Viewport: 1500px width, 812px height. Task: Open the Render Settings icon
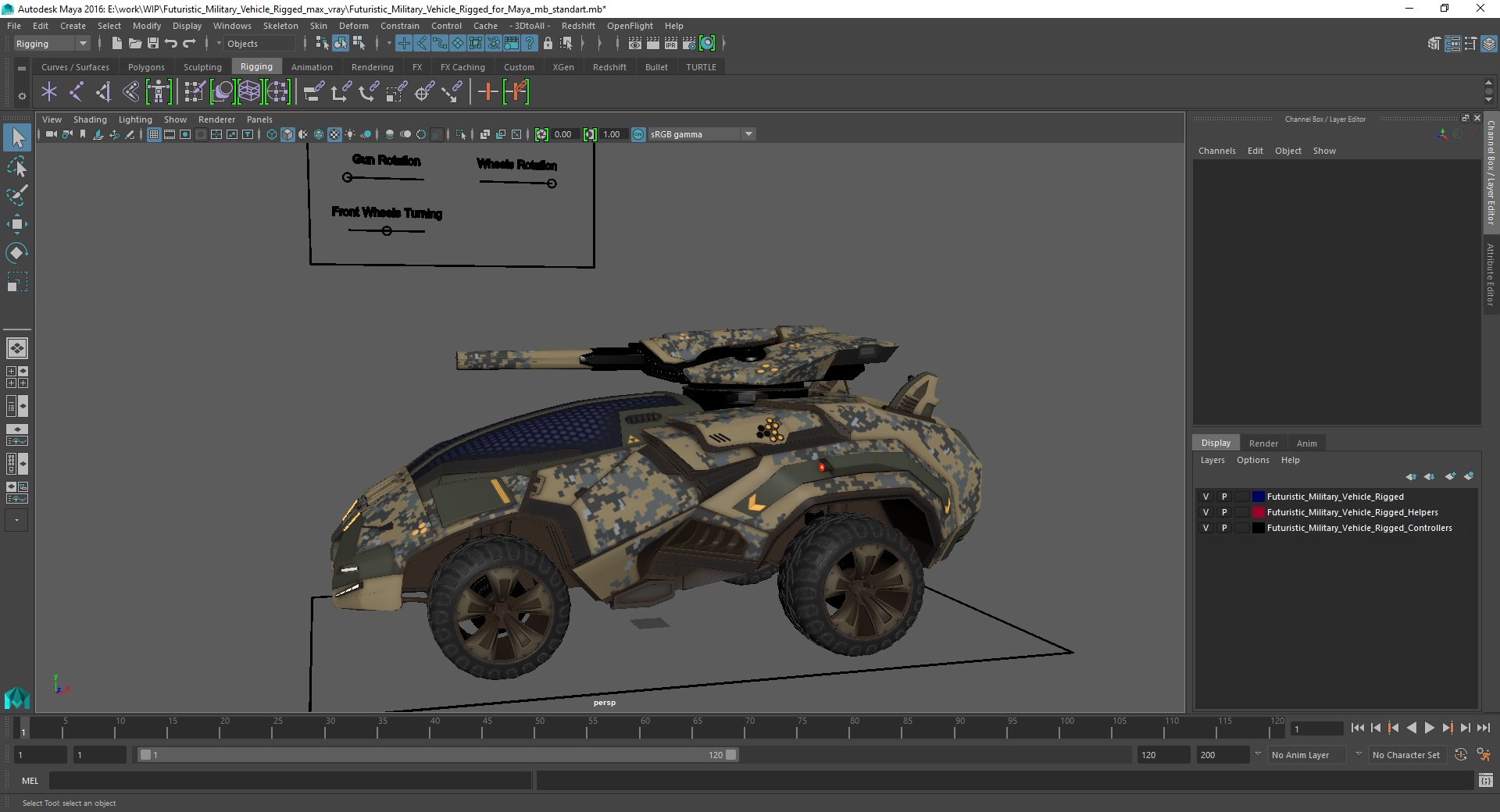689,44
